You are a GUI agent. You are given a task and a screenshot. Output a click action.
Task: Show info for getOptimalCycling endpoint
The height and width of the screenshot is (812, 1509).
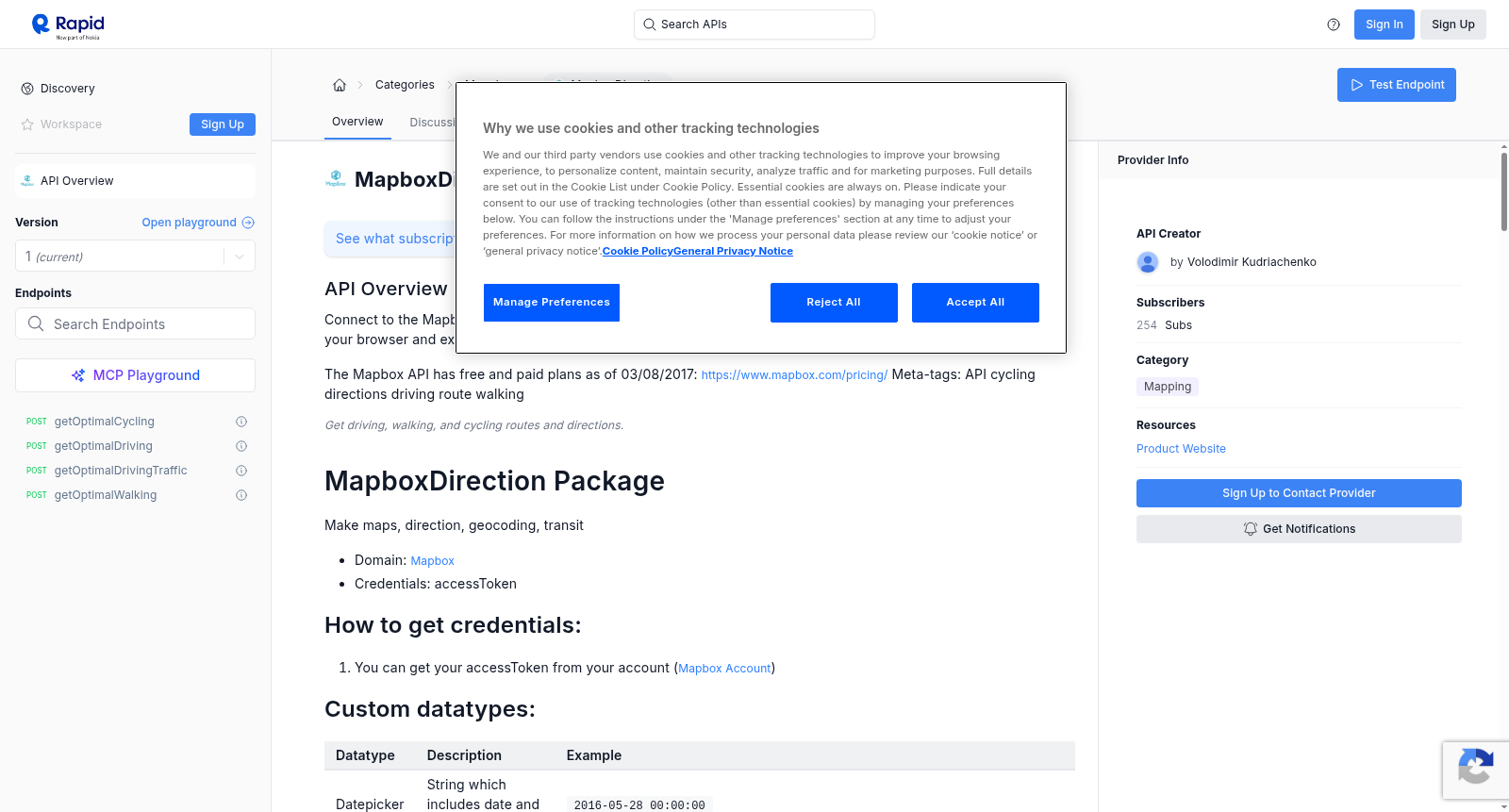241,422
